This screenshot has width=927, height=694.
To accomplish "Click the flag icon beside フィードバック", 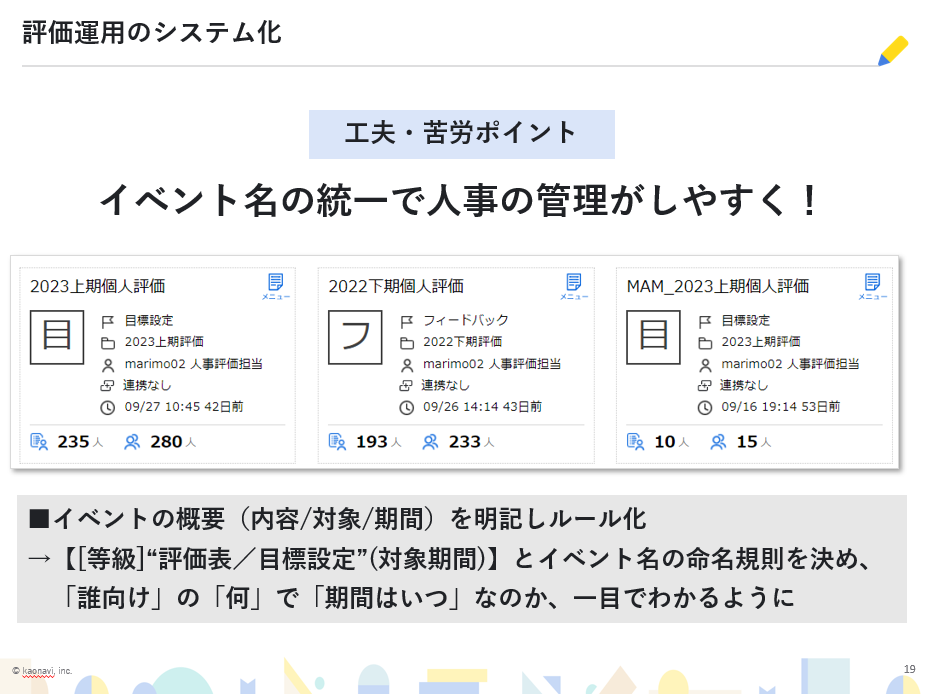I will coord(407,321).
